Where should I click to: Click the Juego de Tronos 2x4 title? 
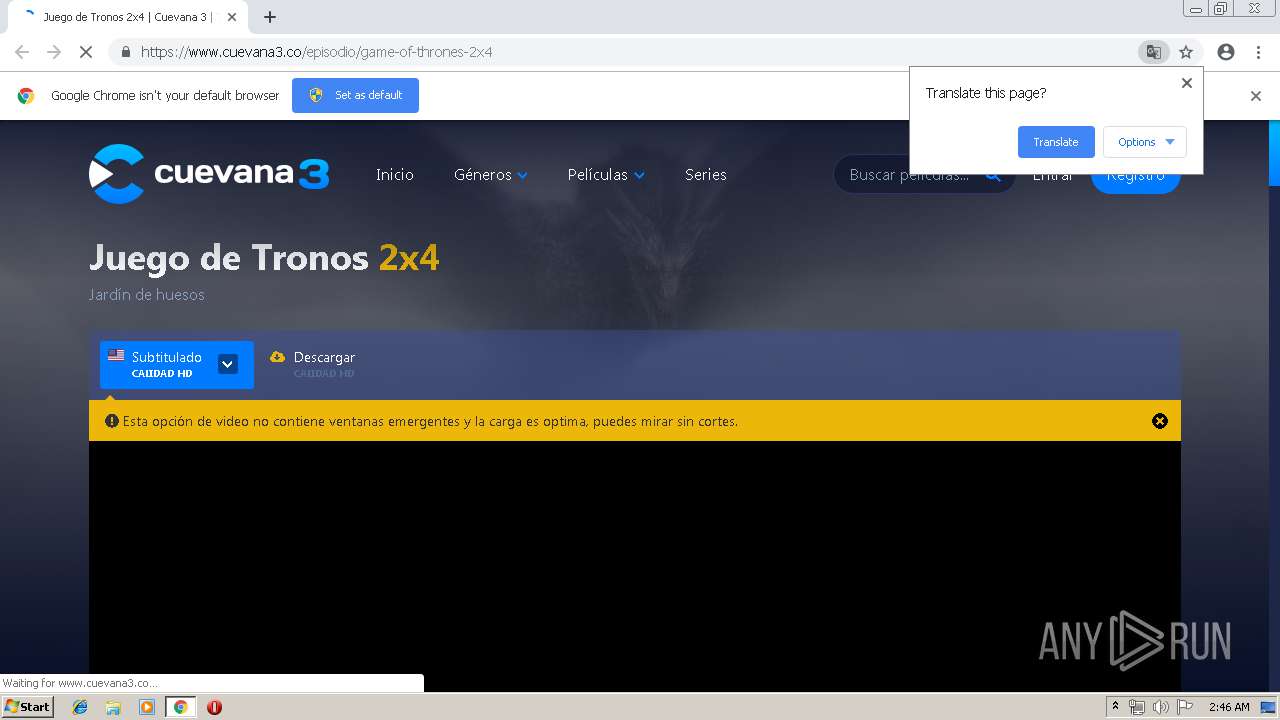tap(264, 258)
